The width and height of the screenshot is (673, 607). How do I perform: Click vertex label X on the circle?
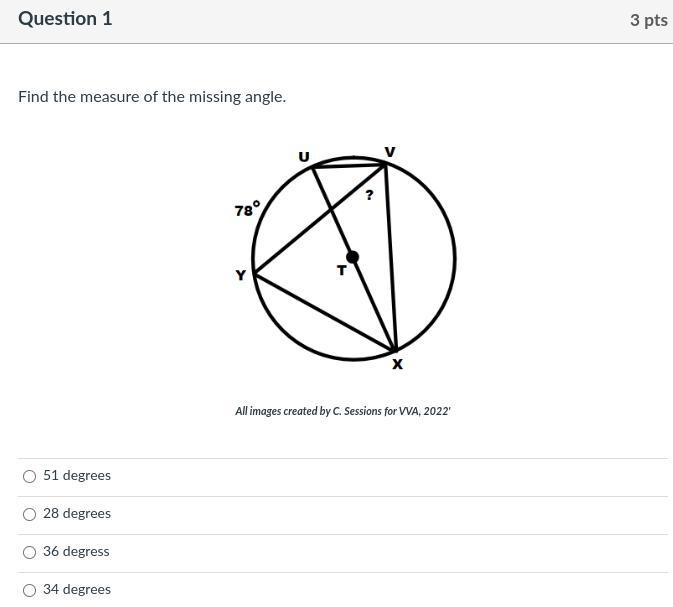(x=398, y=364)
